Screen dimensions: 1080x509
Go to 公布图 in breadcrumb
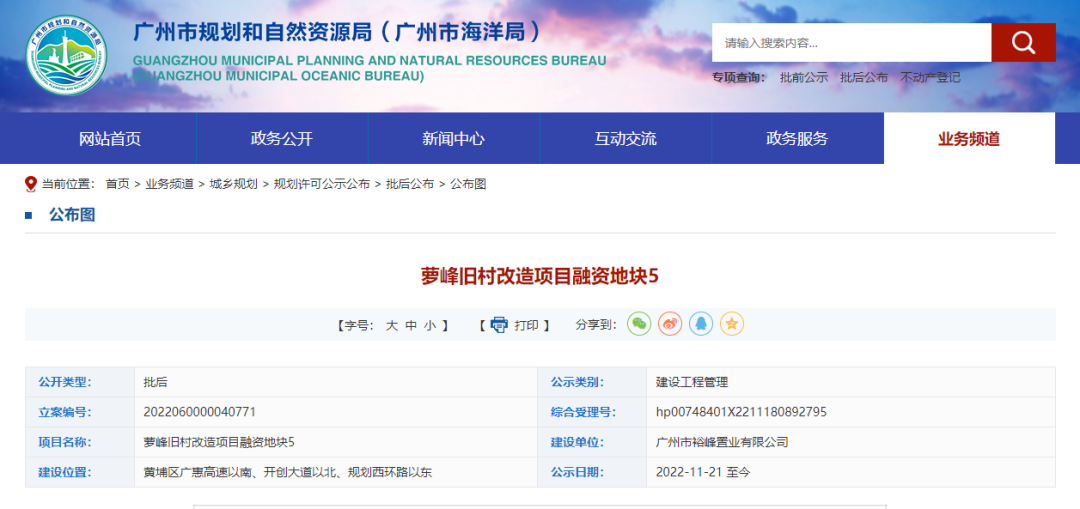point(468,184)
